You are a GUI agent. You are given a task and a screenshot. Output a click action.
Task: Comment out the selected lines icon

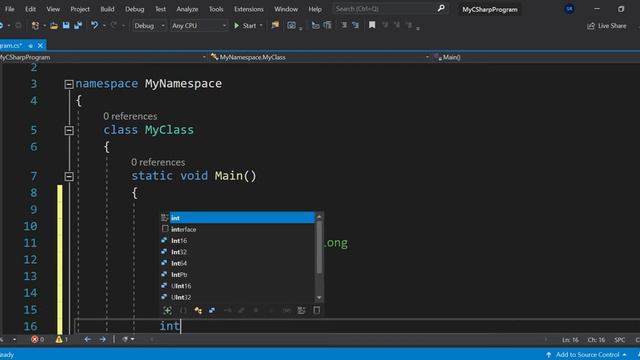coord(315,26)
